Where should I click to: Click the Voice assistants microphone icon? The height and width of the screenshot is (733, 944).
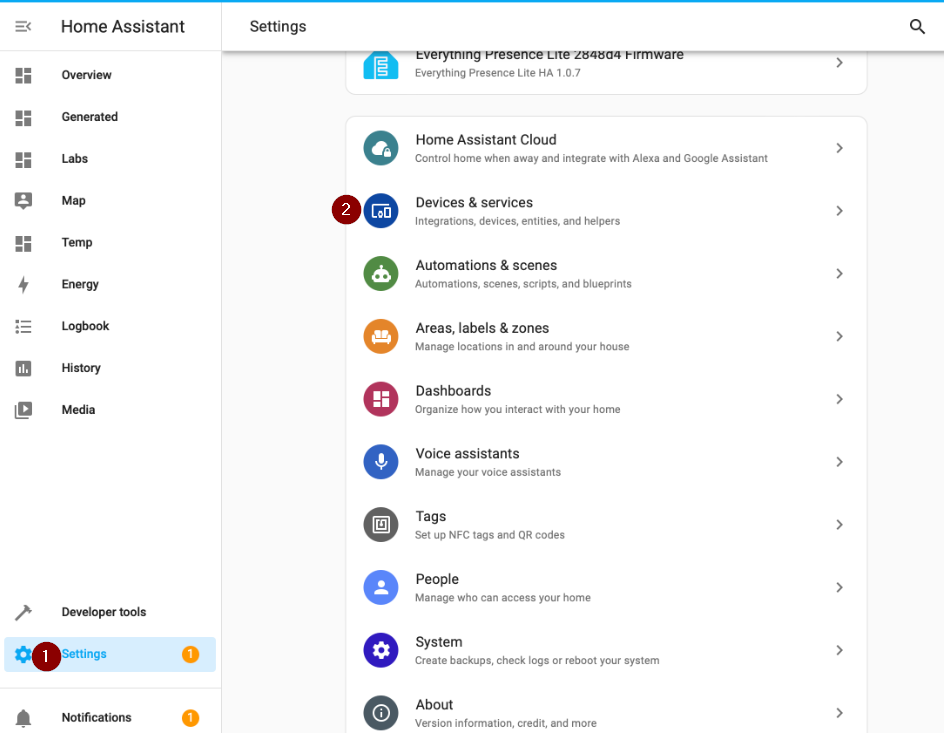(x=381, y=462)
